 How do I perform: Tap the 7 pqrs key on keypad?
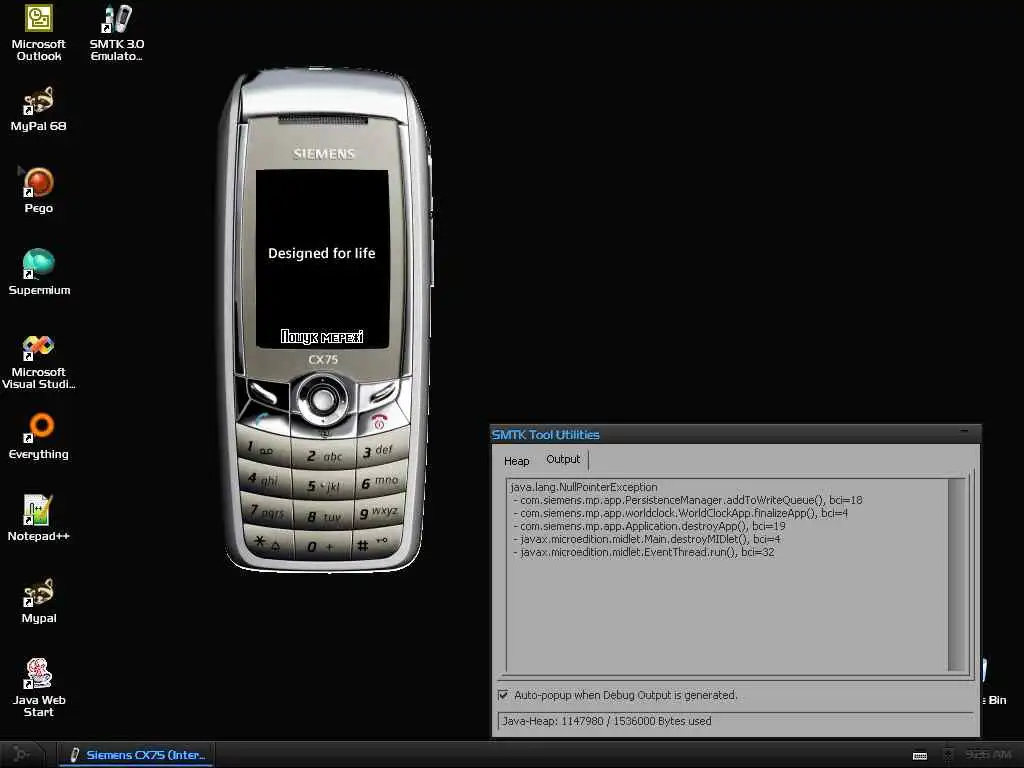click(x=267, y=511)
